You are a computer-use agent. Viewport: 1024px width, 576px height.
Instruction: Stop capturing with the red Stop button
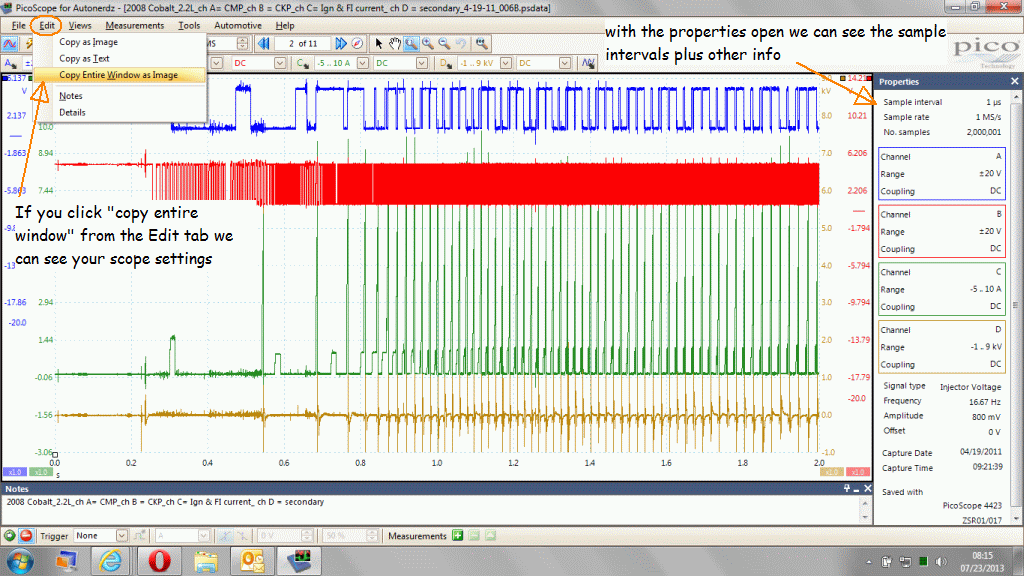tap(26, 536)
